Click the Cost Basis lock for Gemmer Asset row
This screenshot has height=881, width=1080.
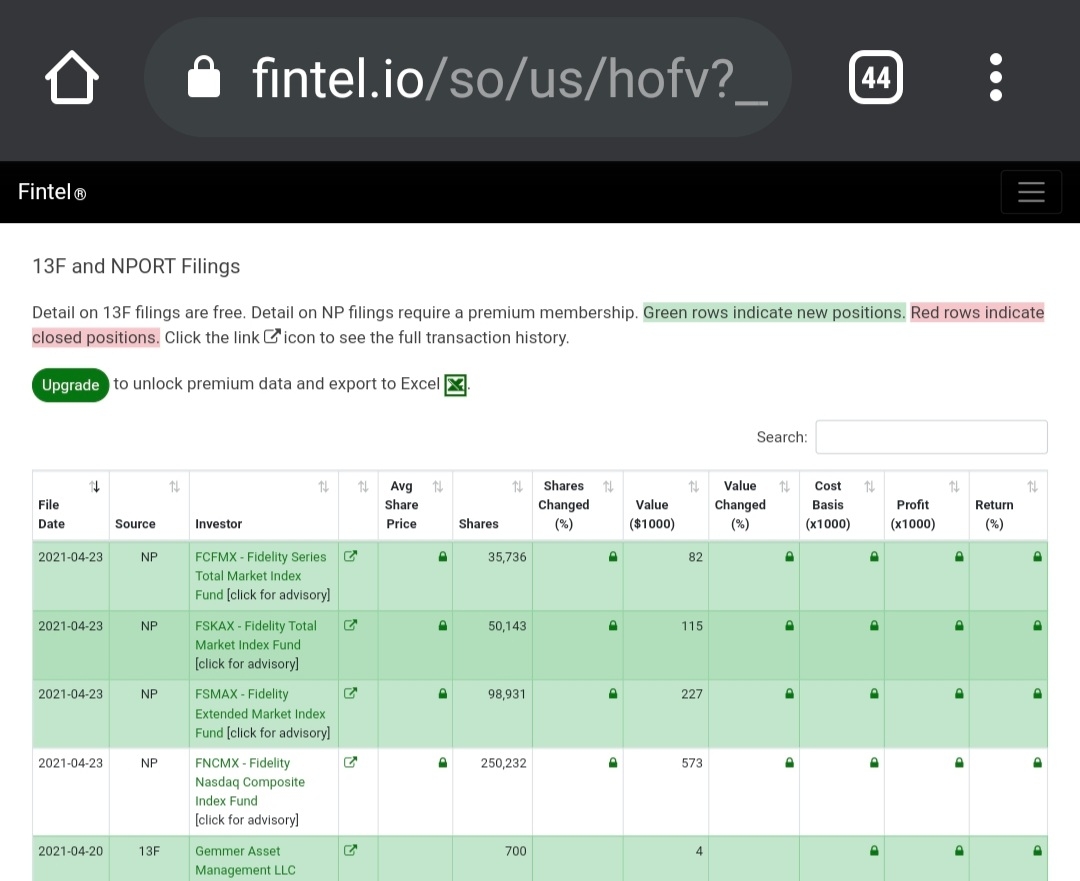[x=874, y=851]
